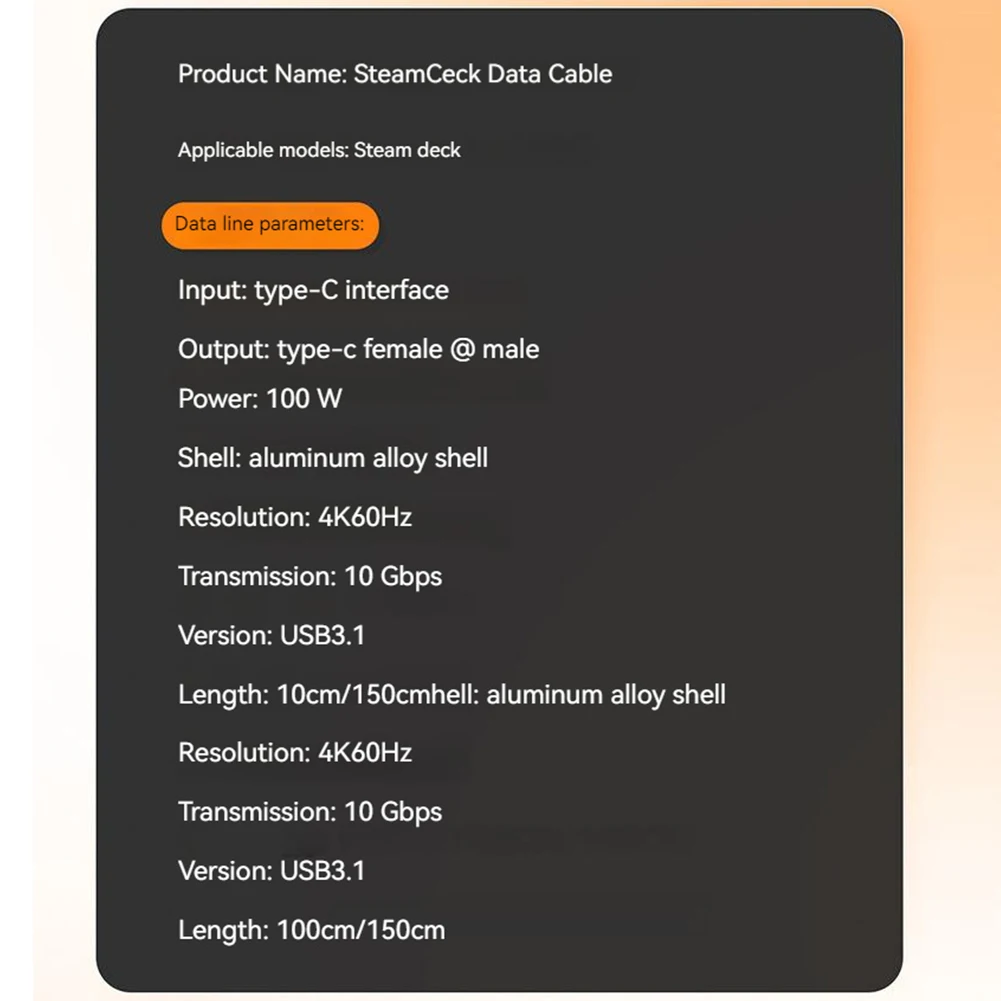This screenshot has width=1001, height=1001.
Task: Select the Applicable models: Steam deck text
Action: point(318,150)
